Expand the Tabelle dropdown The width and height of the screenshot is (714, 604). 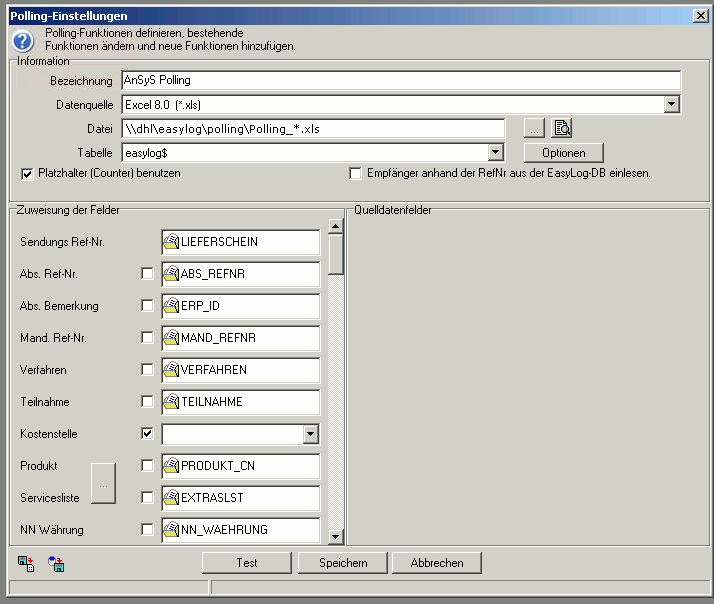tap(495, 152)
